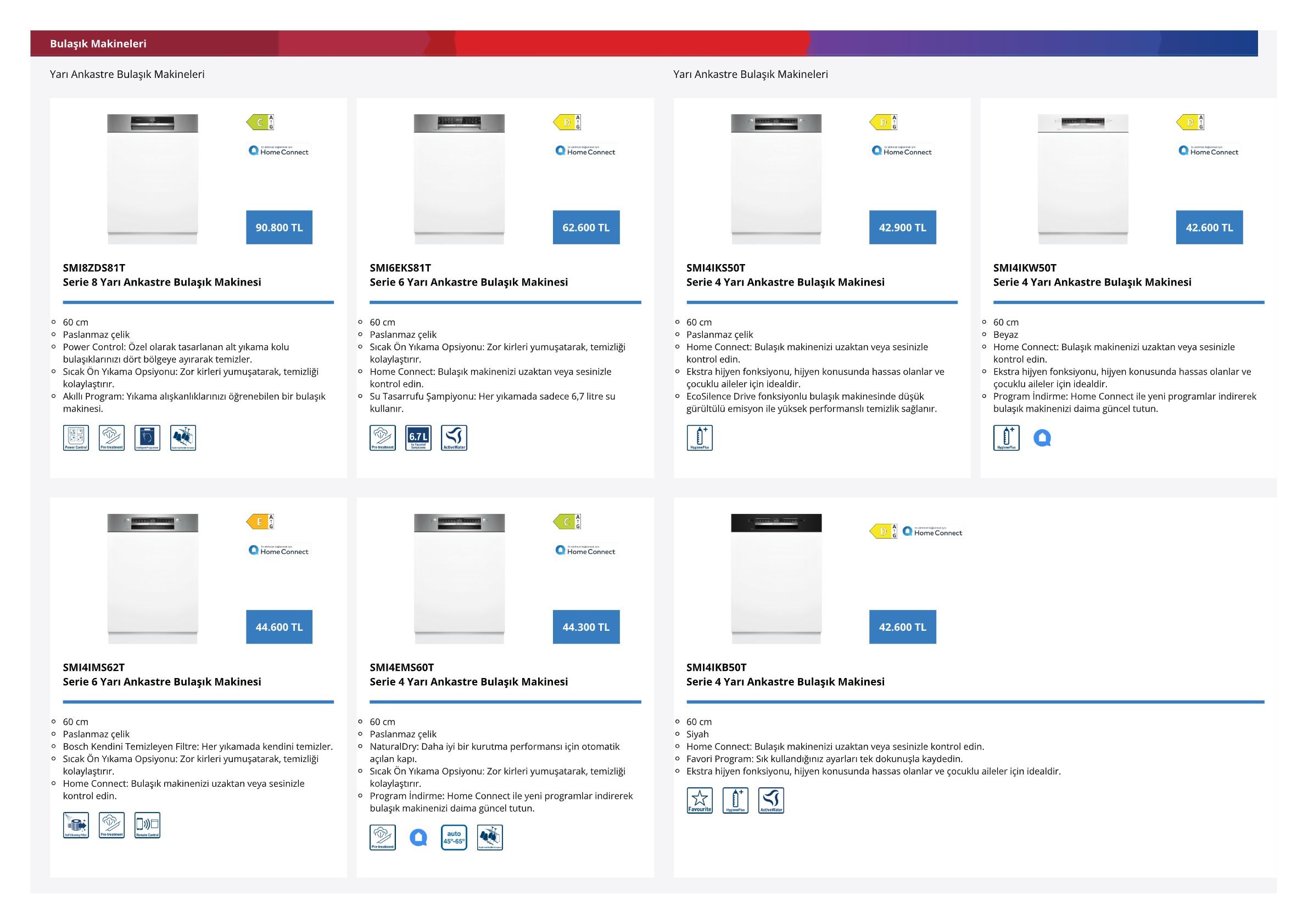Image resolution: width=1308 pixels, height=924 pixels.
Task: Select HygienePlus icon under SMI4IKS50T
Action: [x=700, y=438]
